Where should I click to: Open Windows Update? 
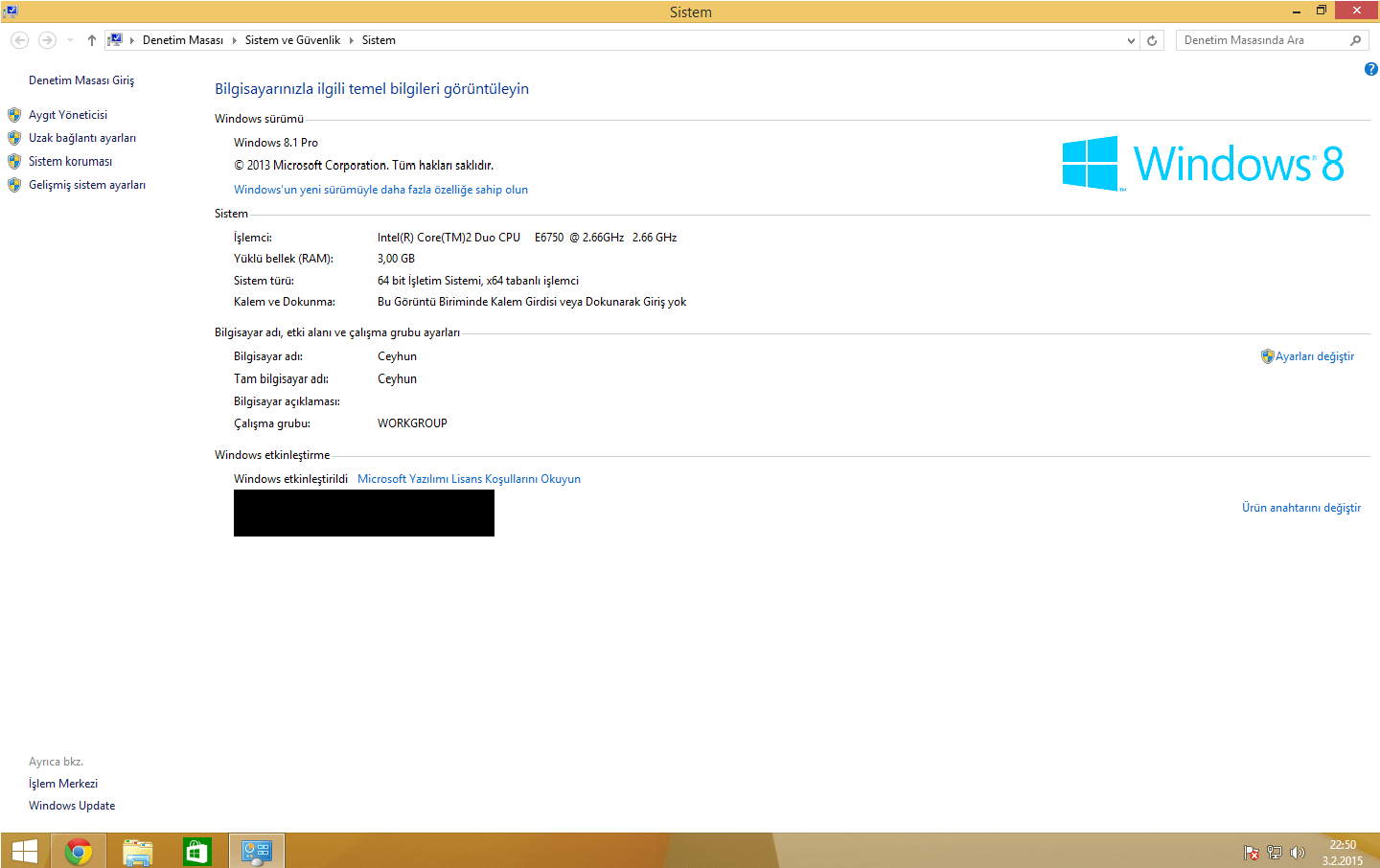72,806
